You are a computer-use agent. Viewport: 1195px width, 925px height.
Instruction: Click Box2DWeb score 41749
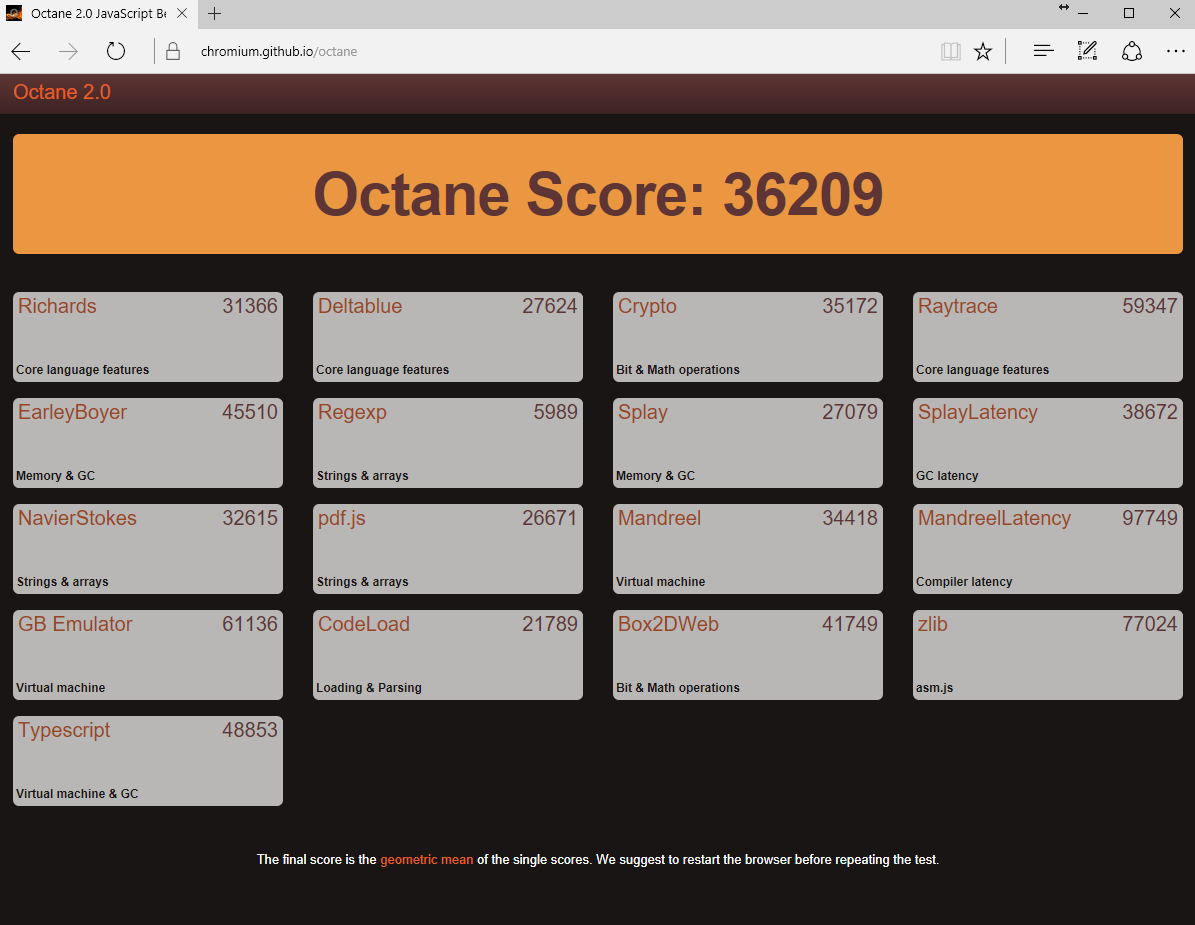tap(850, 624)
